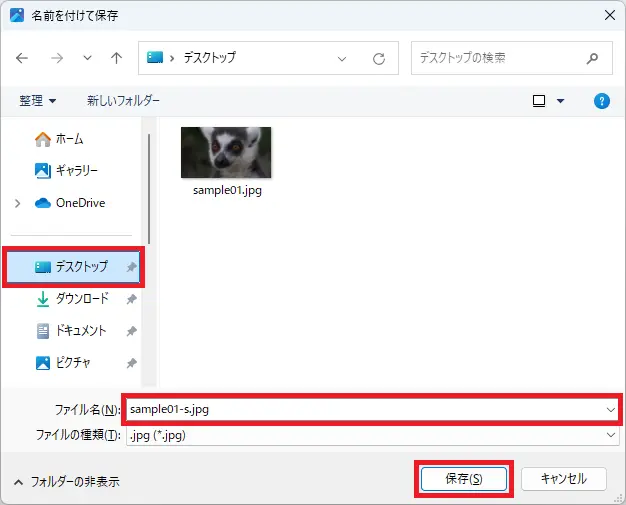Image resolution: width=626 pixels, height=505 pixels.
Task: Go up one folder level
Action: click(116, 58)
